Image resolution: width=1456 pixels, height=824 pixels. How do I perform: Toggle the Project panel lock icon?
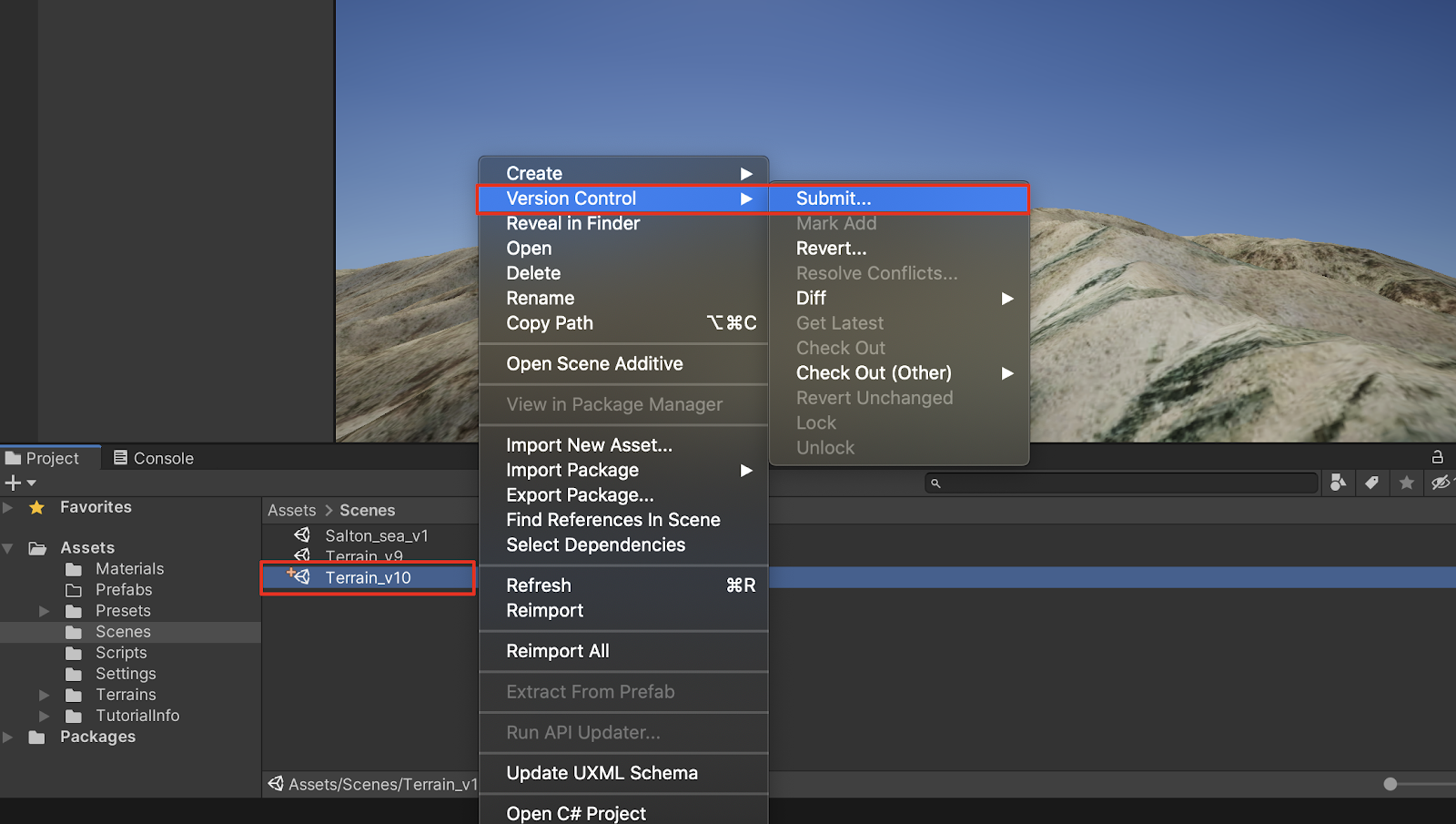coord(1438,457)
